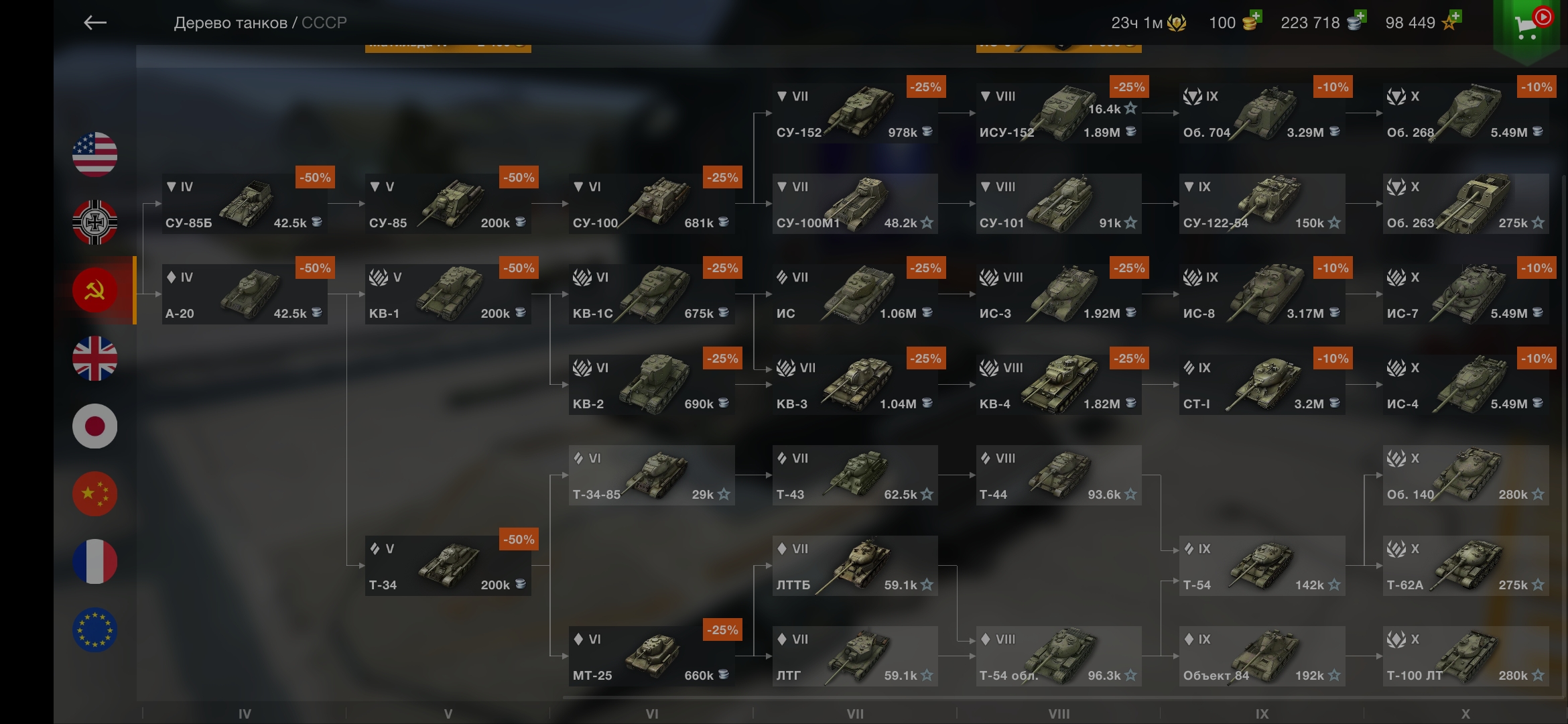Select the active СССР flag tab
The height and width of the screenshot is (724, 1568).
click(x=94, y=290)
